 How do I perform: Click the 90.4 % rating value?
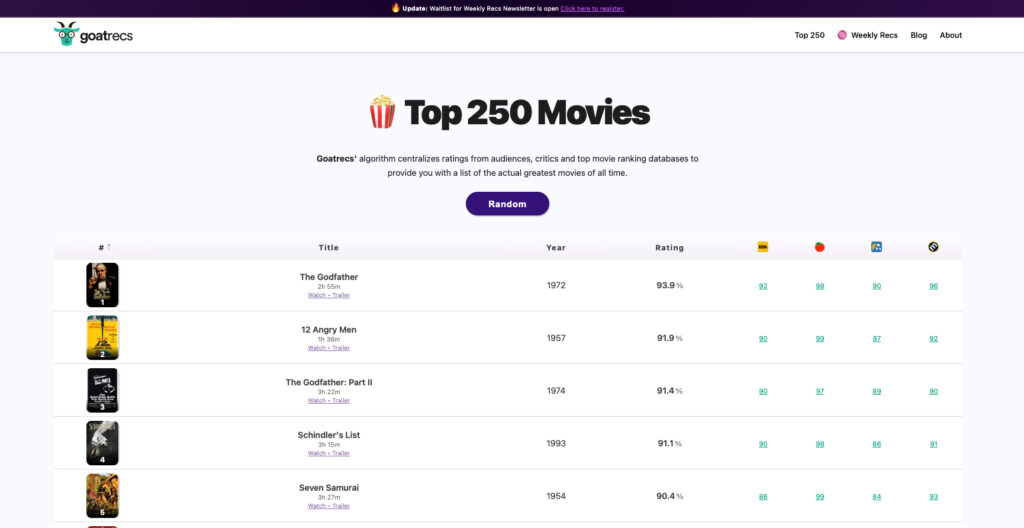pyautogui.click(x=669, y=497)
